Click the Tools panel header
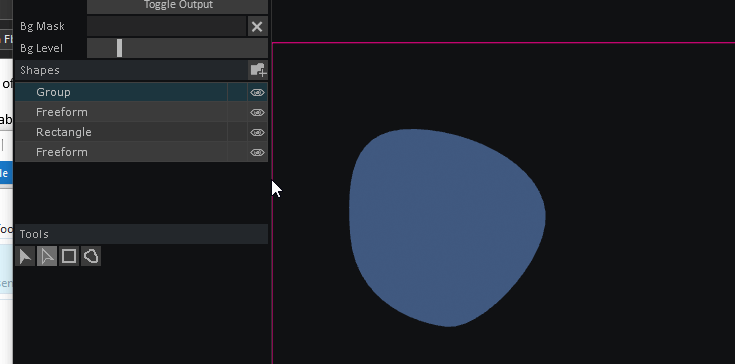This screenshot has width=735, height=364. [142, 234]
